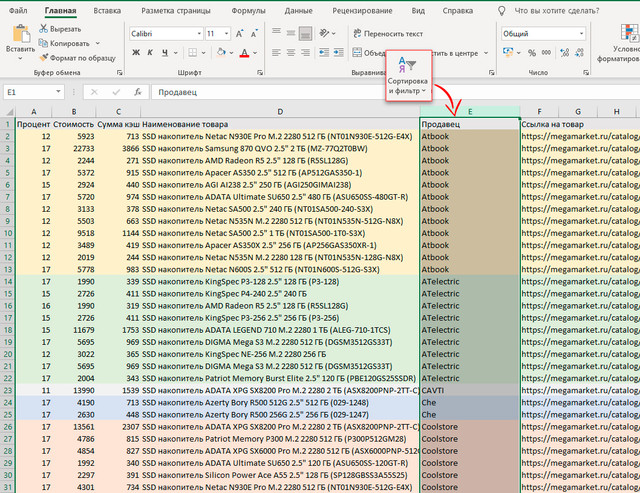
Task: Open the Файл tab
Action: pyautogui.click(x=18, y=11)
